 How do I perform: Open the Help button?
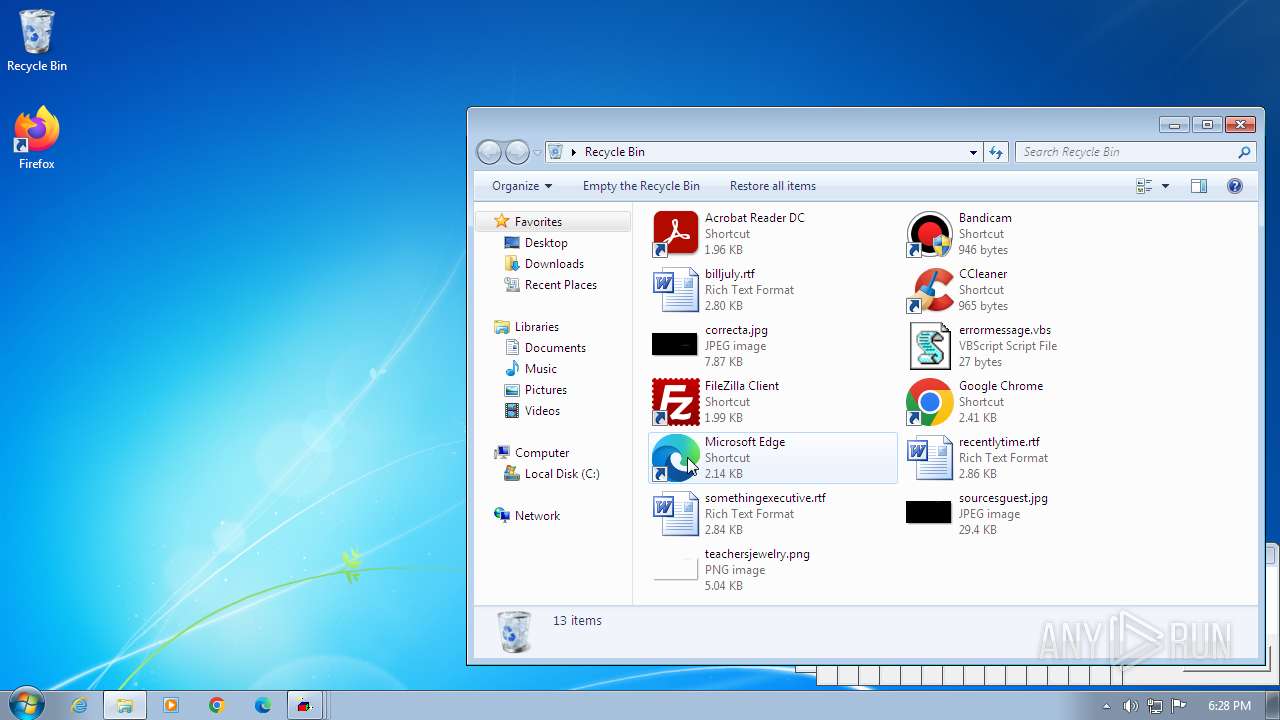[x=1235, y=186]
